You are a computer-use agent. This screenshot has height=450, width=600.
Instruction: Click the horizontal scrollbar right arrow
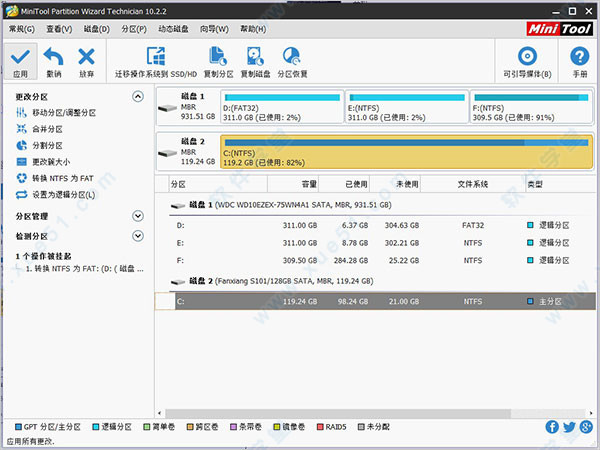pyautogui.click(x=591, y=413)
